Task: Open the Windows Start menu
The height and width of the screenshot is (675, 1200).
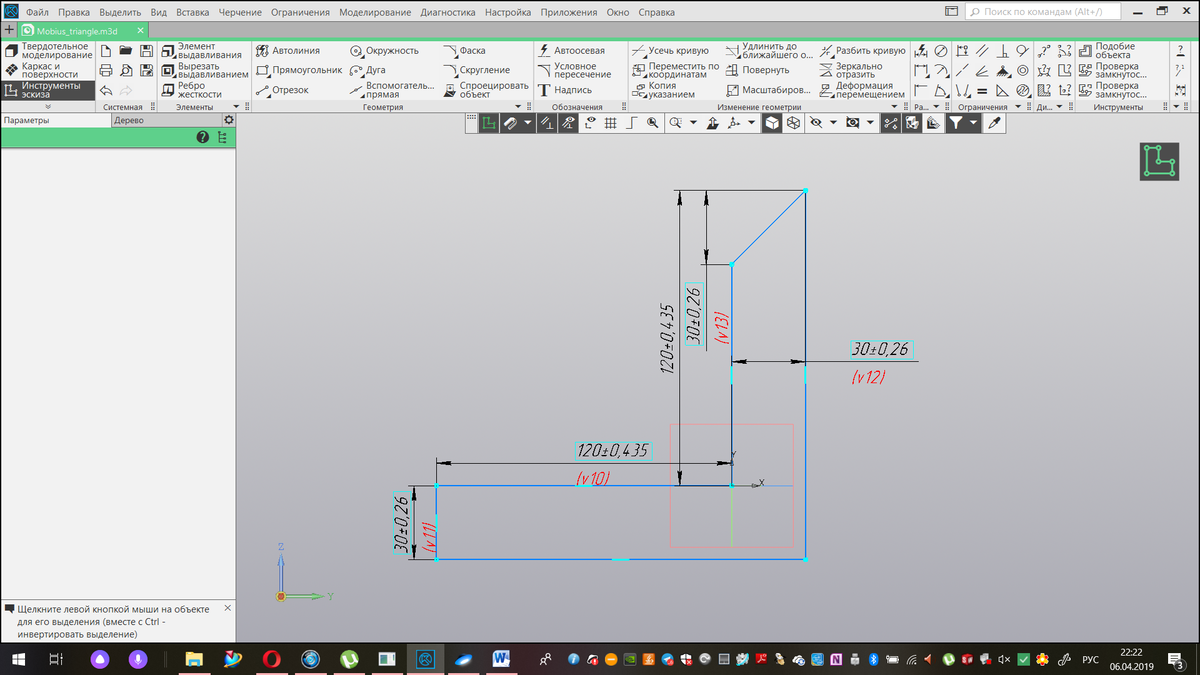Action: [18, 659]
